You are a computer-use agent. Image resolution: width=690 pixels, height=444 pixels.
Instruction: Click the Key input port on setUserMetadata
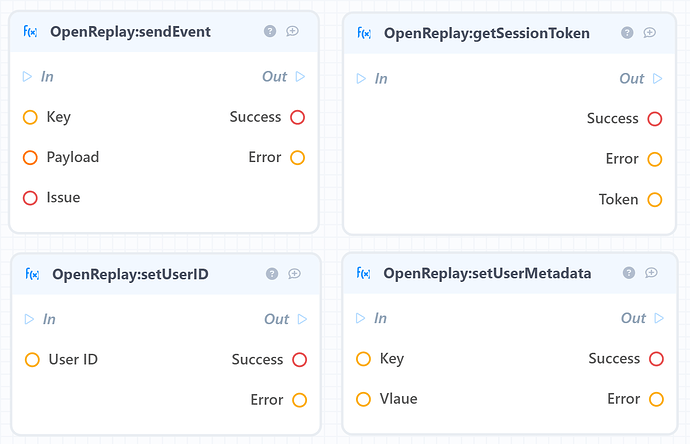[363, 359]
